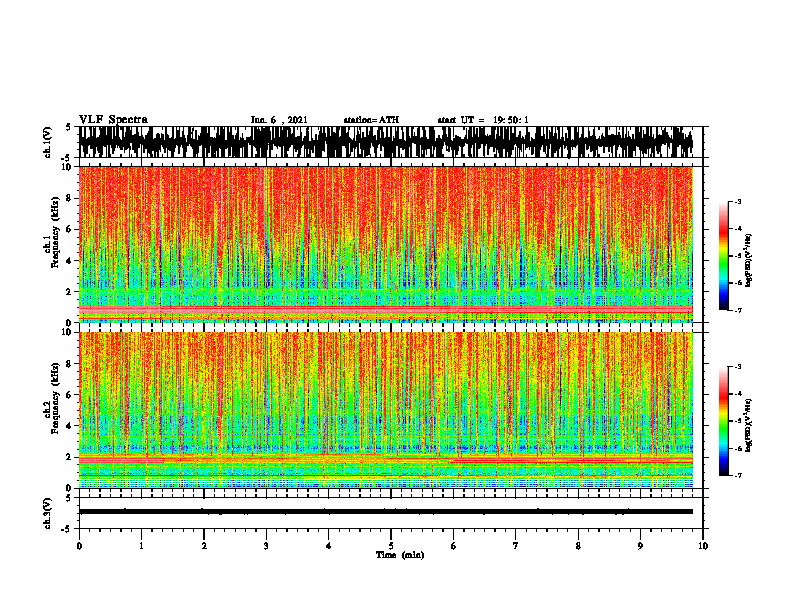The width and height of the screenshot is (792, 612).
Task: Click the "ch.3(V)" waveform axis label
Action: tap(48, 513)
